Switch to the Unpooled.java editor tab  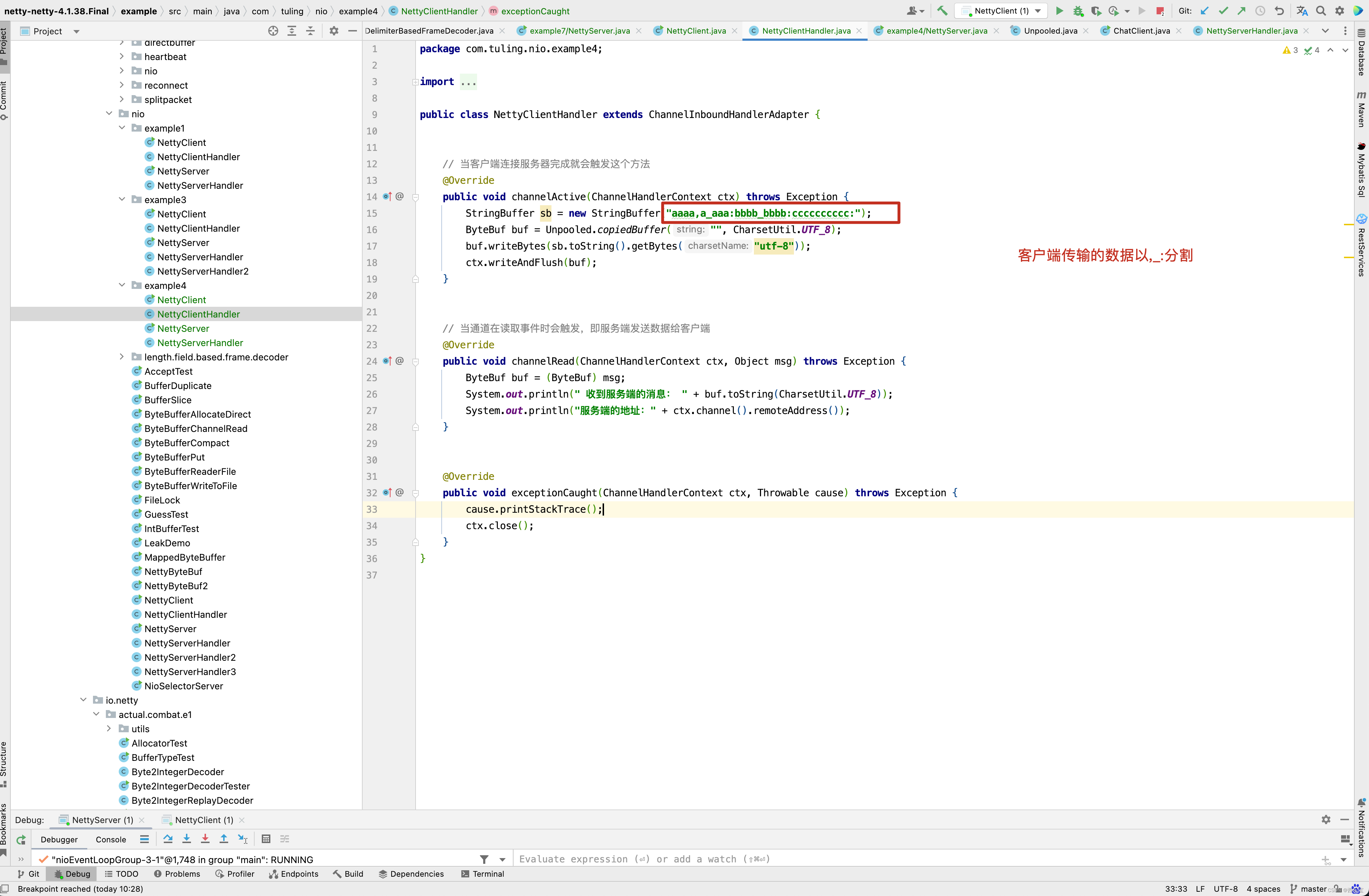1050,31
